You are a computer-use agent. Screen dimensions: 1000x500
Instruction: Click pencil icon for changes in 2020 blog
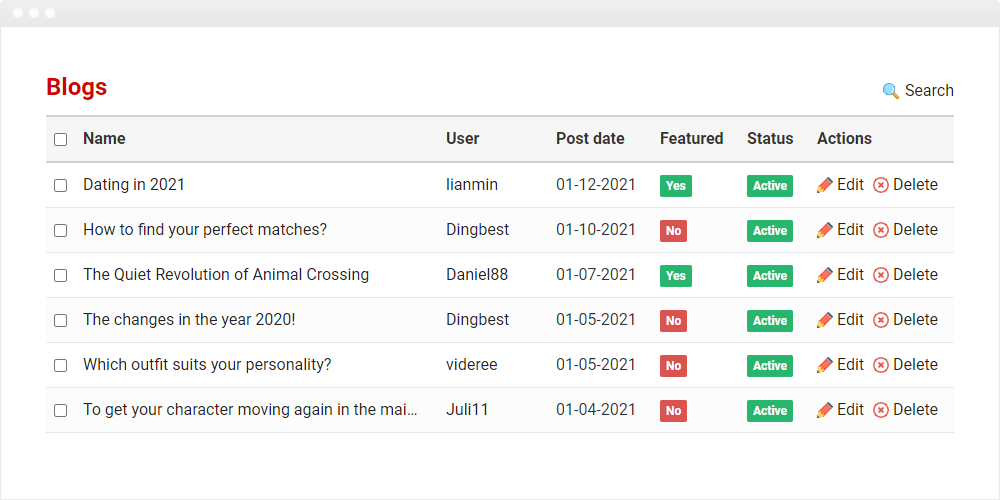825,320
